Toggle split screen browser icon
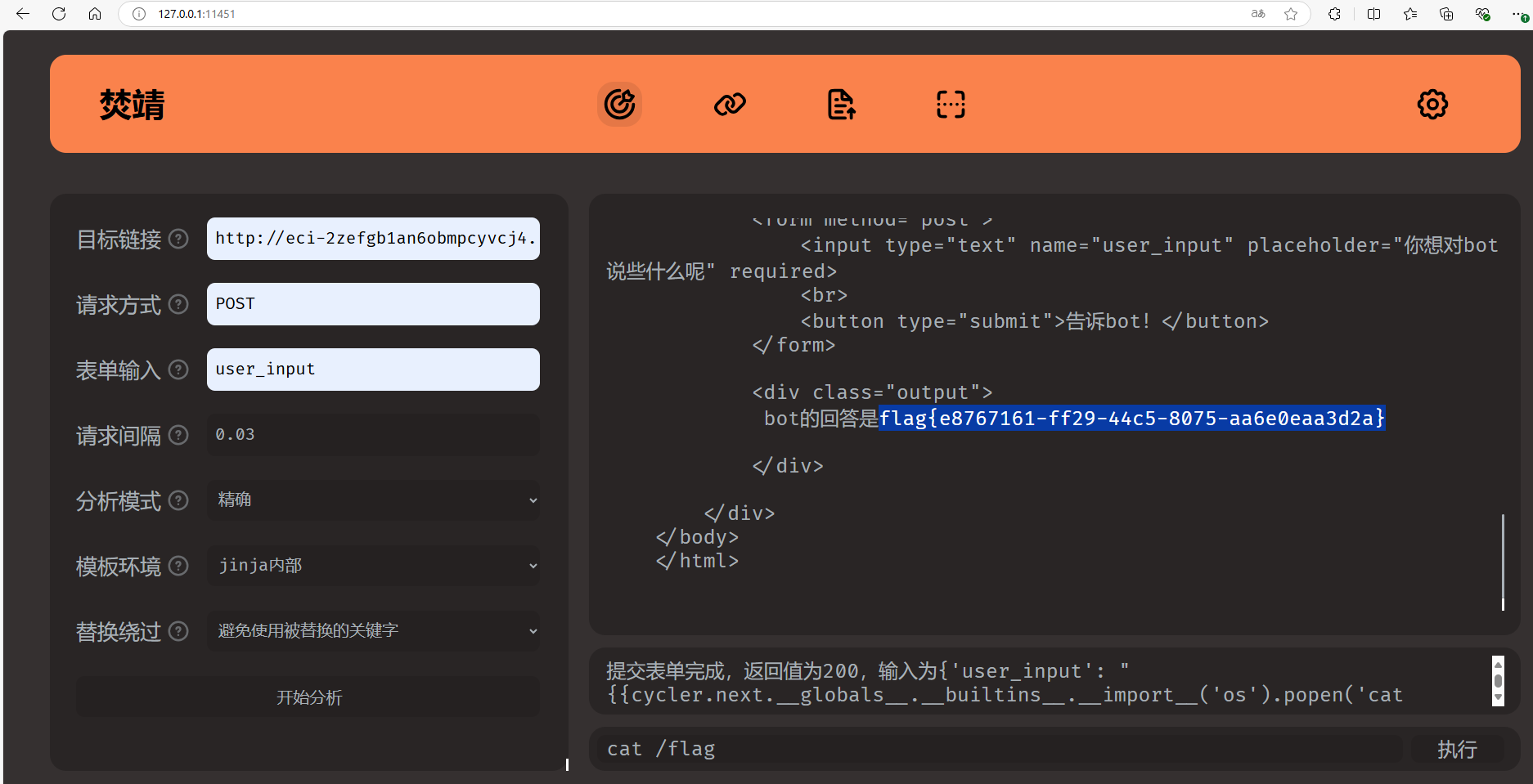 pyautogui.click(x=1373, y=14)
